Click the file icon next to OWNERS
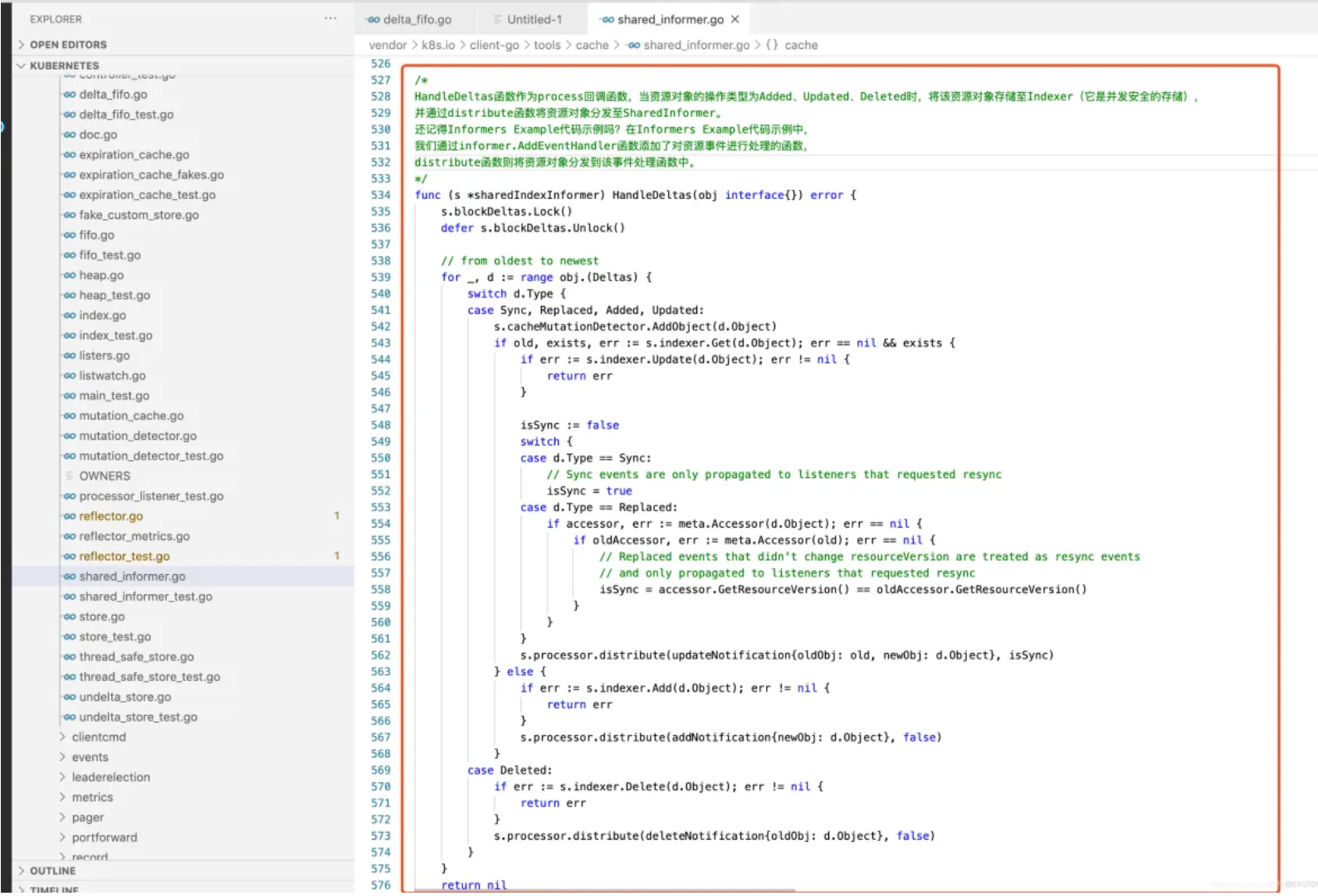 pyautogui.click(x=70, y=476)
